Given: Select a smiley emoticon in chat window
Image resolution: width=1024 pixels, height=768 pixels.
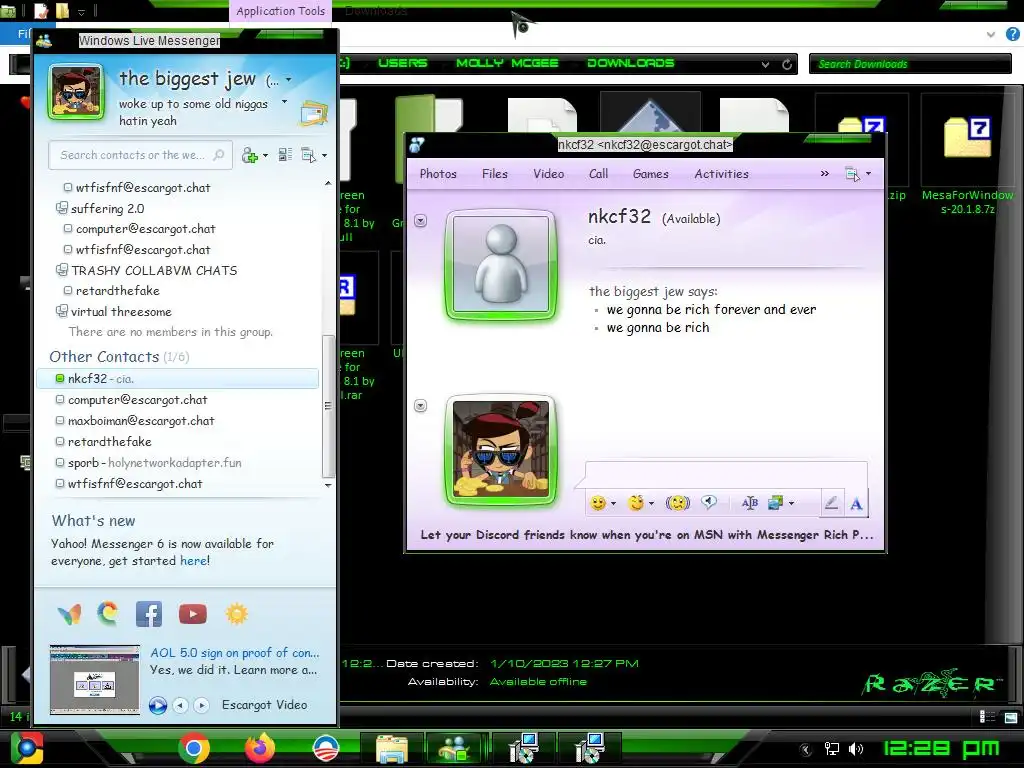Looking at the screenshot, I should [598, 503].
